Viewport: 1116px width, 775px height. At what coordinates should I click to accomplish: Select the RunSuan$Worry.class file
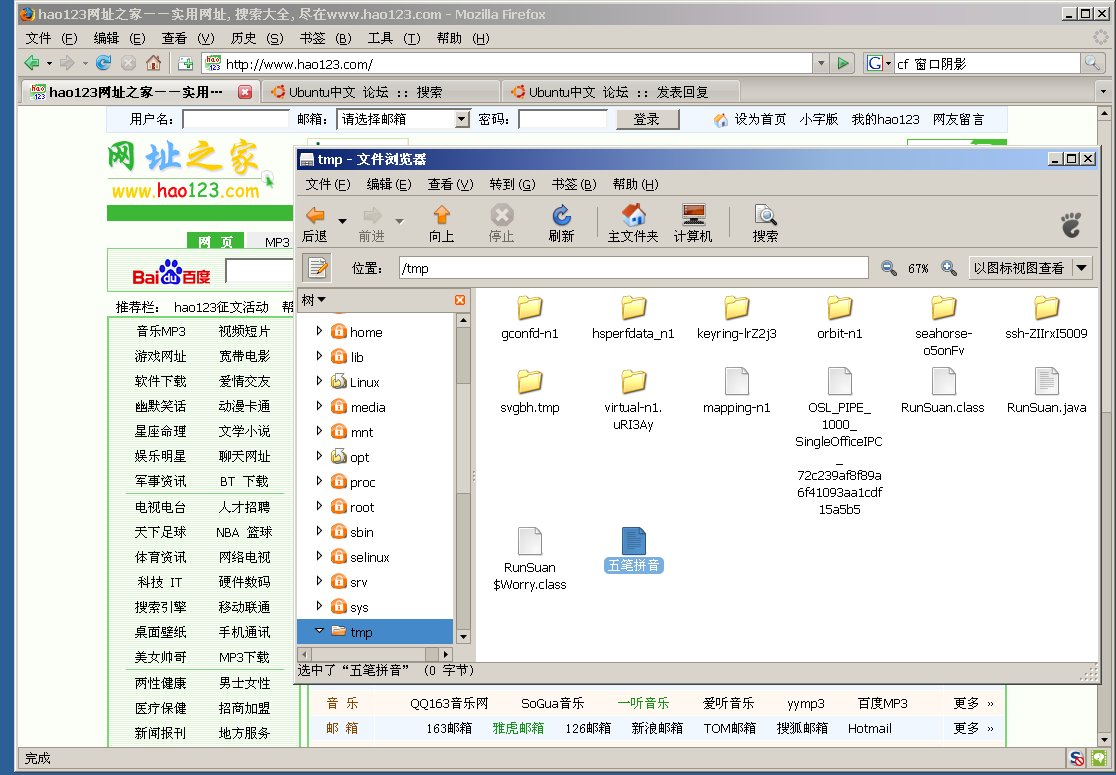pos(530,541)
